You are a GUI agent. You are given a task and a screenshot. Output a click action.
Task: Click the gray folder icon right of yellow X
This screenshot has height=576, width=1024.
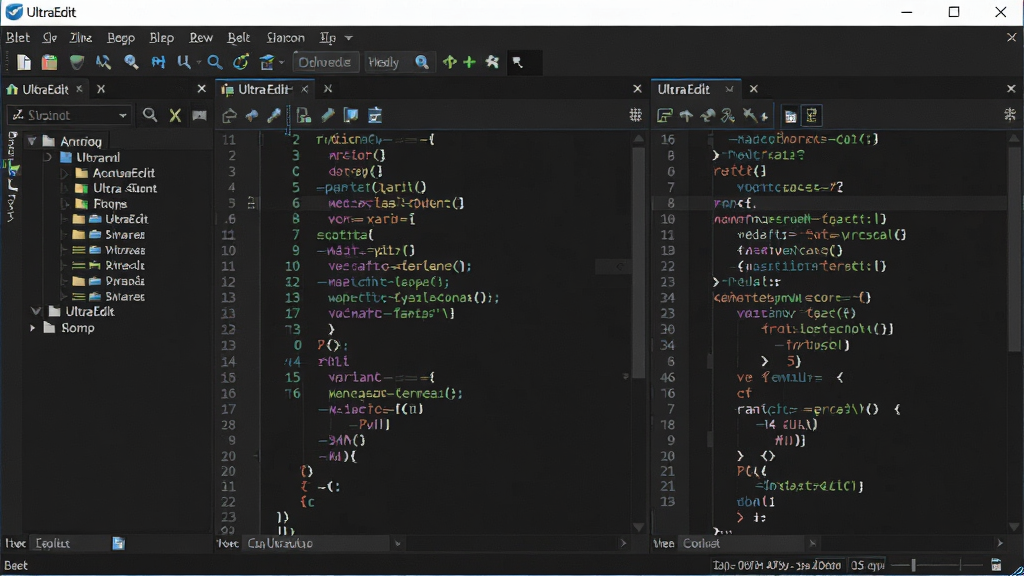[200, 116]
